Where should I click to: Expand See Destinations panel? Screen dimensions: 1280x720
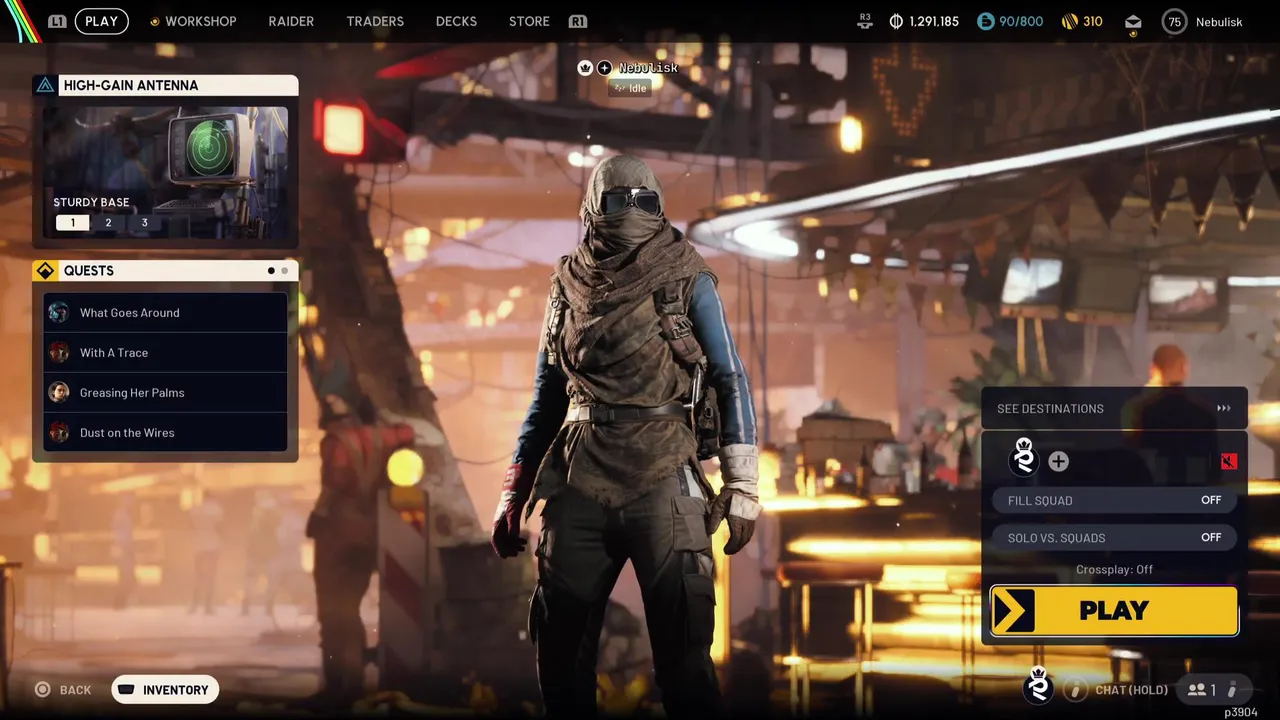[1114, 408]
